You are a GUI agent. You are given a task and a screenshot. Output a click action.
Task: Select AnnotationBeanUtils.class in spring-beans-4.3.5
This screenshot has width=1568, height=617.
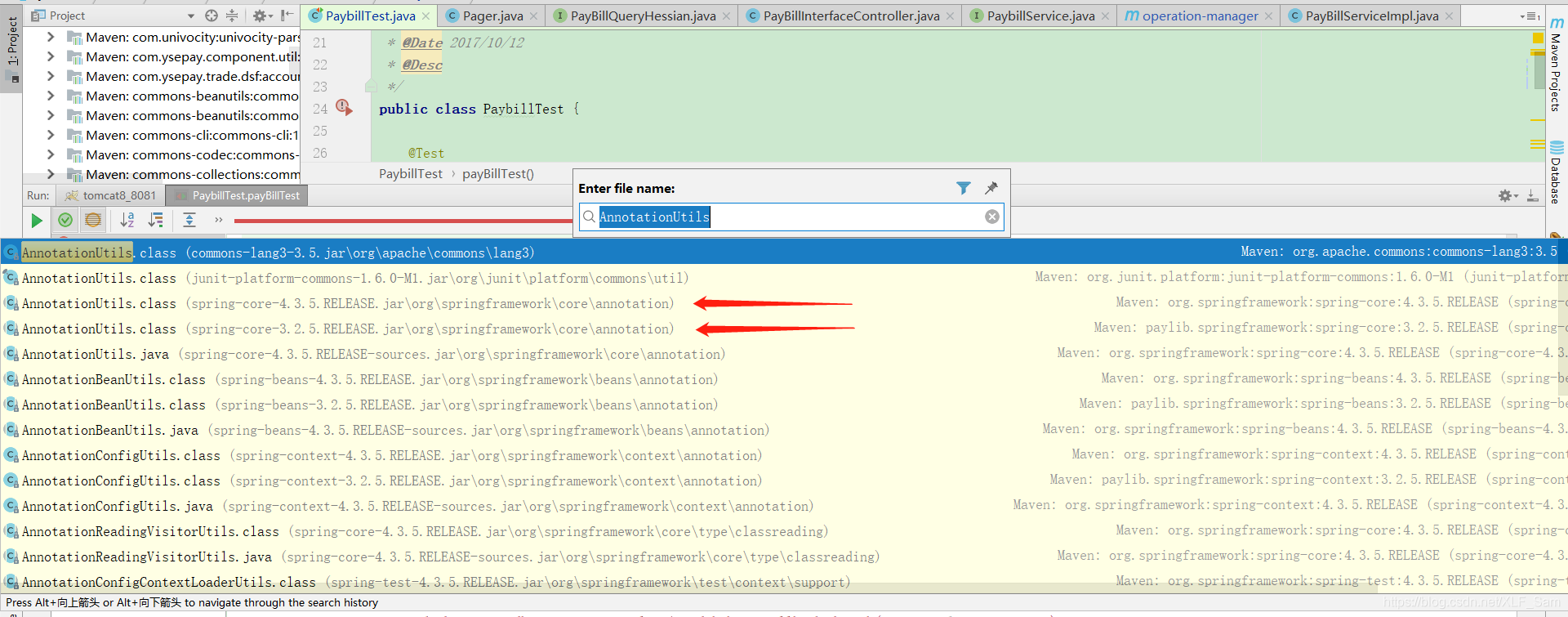click(x=784, y=379)
